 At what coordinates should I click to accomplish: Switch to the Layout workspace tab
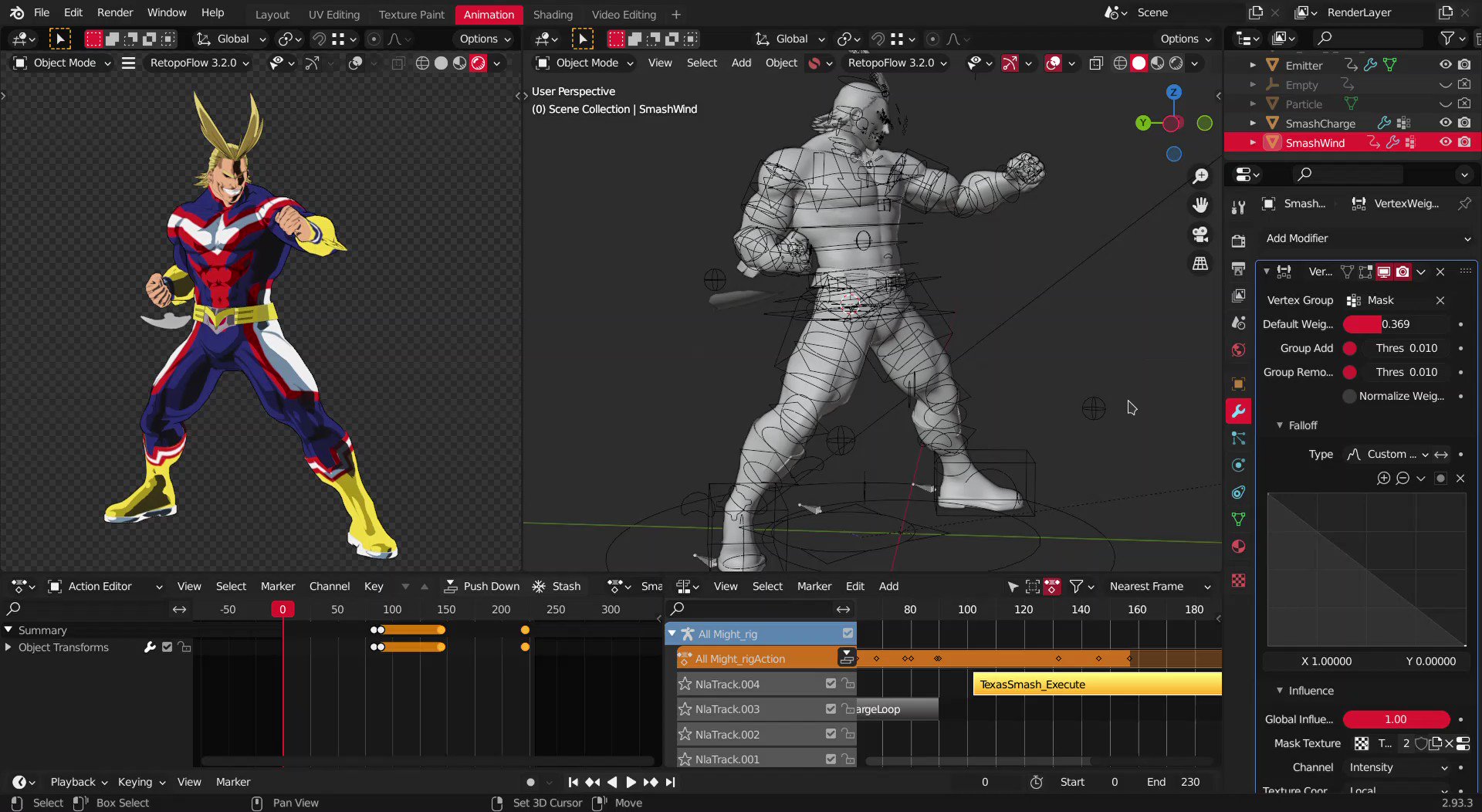click(x=272, y=14)
